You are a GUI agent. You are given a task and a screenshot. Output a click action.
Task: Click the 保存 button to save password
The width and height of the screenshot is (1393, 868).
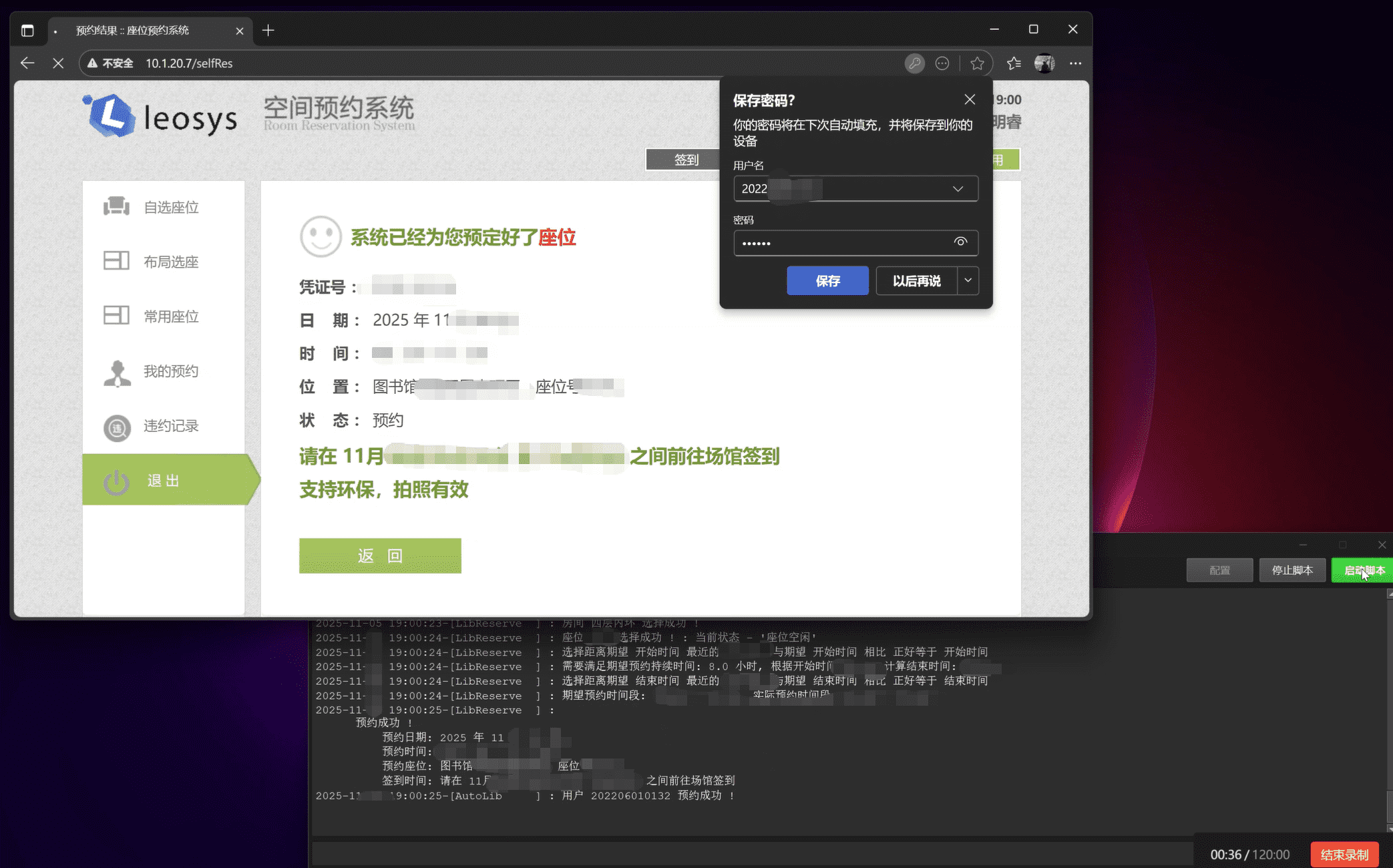coord(827,280)
